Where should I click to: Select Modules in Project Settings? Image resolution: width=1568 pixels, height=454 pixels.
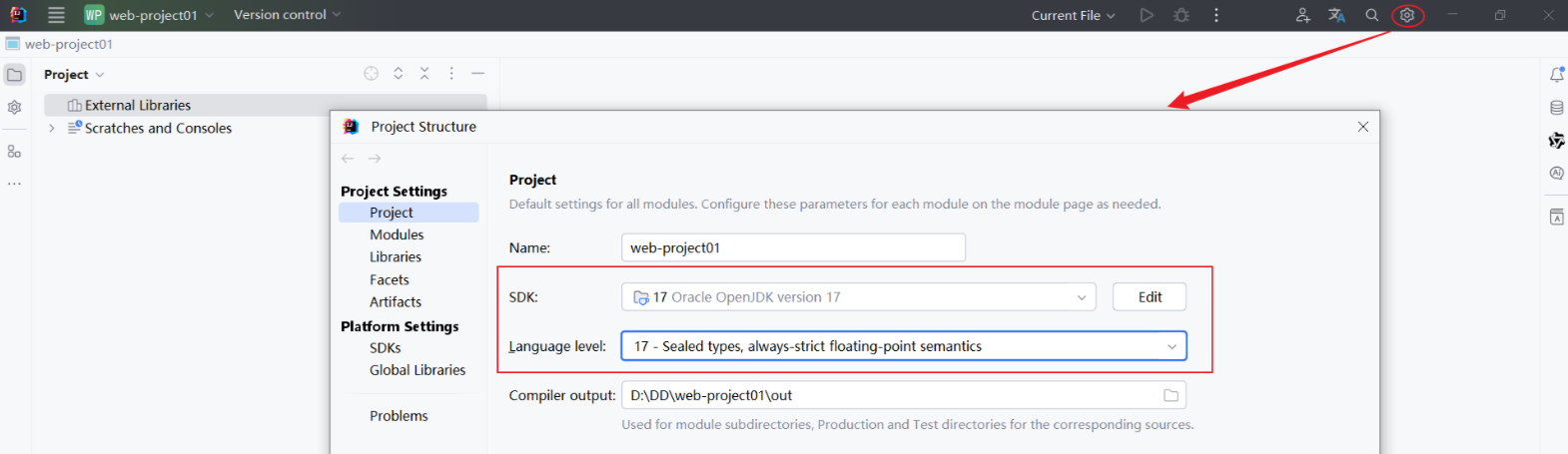(x=396, y=234)
